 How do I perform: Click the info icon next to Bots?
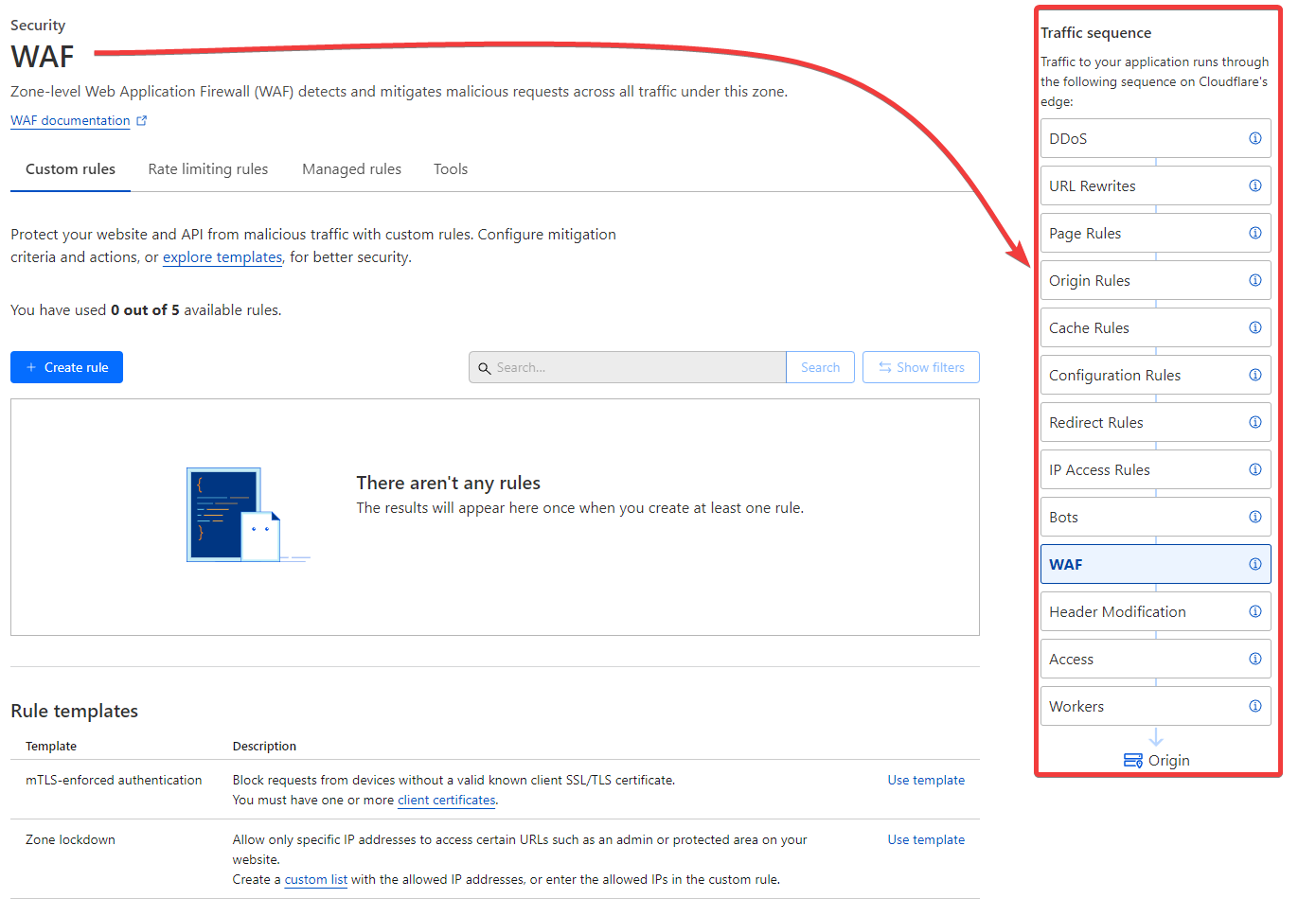(1255, 517)
